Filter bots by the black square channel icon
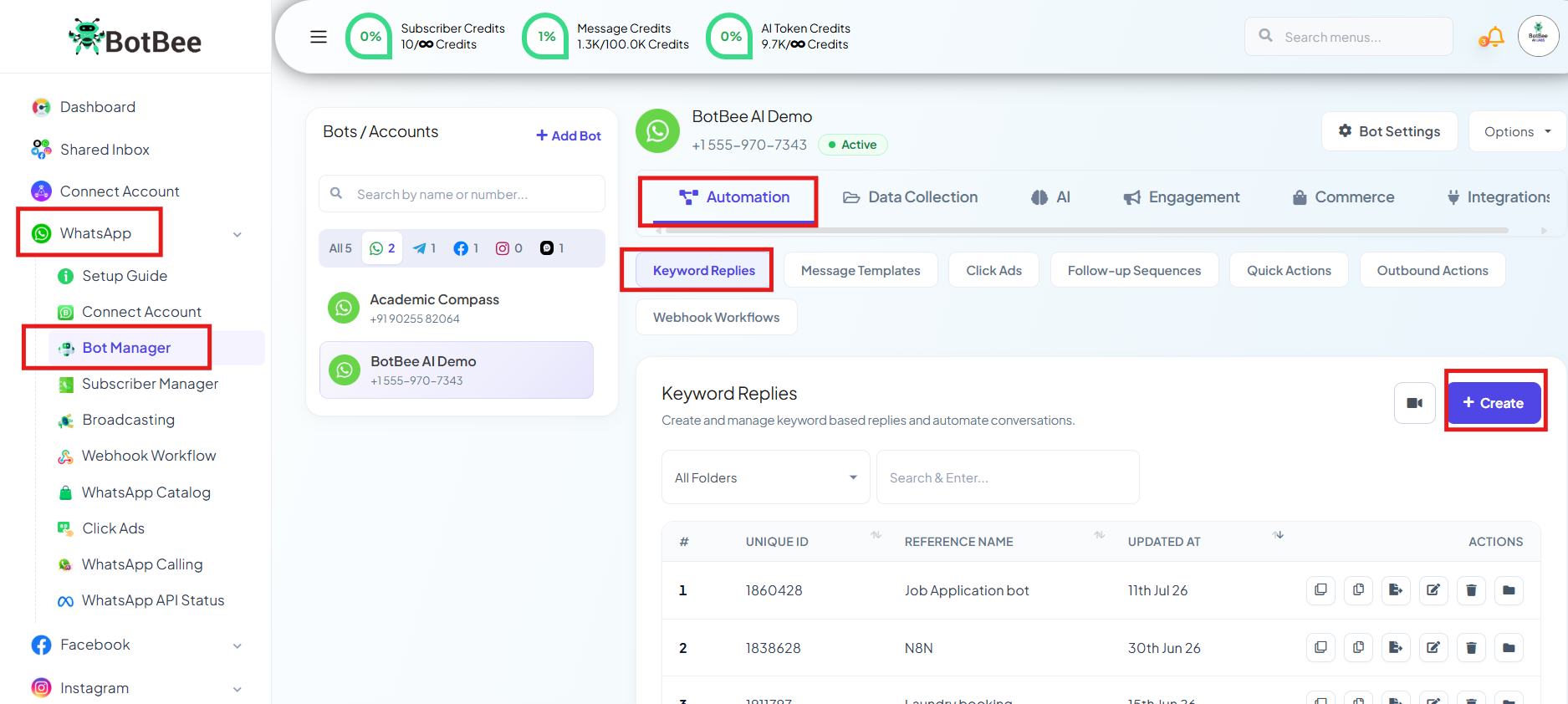This screenshot has height=704, width=1568. (x=553, y=248)
